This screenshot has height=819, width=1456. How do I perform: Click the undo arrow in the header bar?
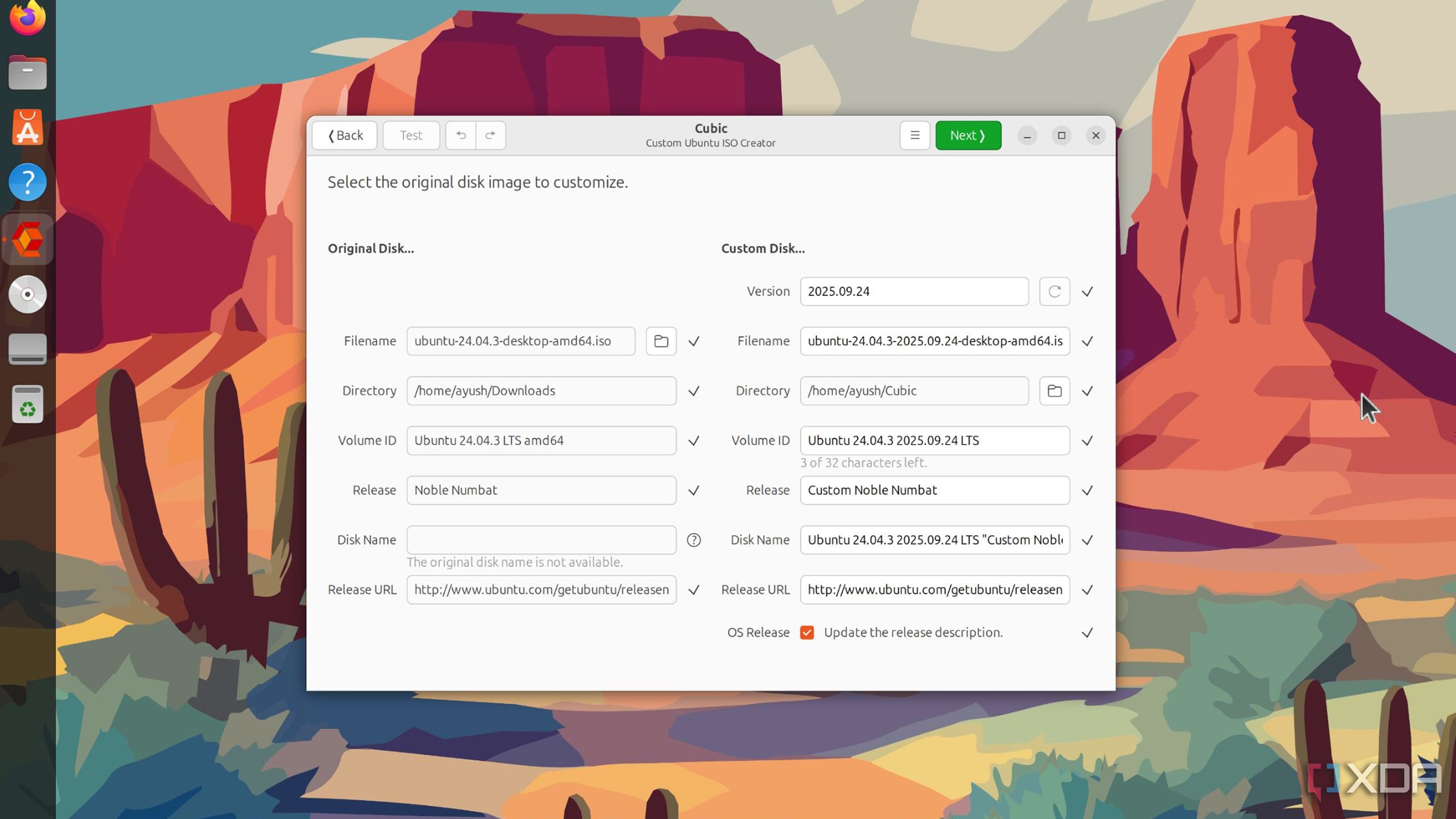[x=461, y=135]
